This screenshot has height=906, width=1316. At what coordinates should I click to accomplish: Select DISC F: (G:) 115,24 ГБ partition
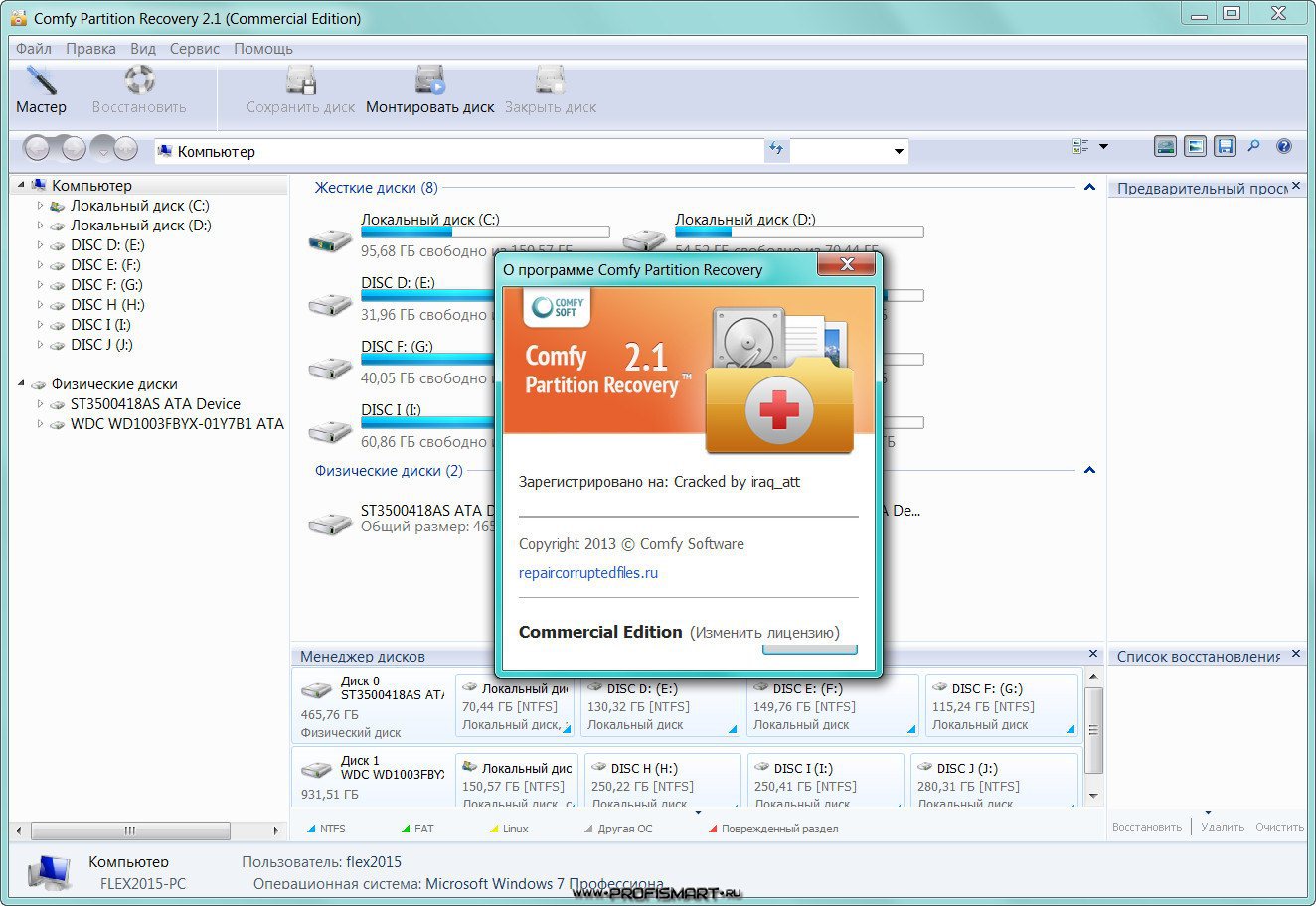(1002, 706)
